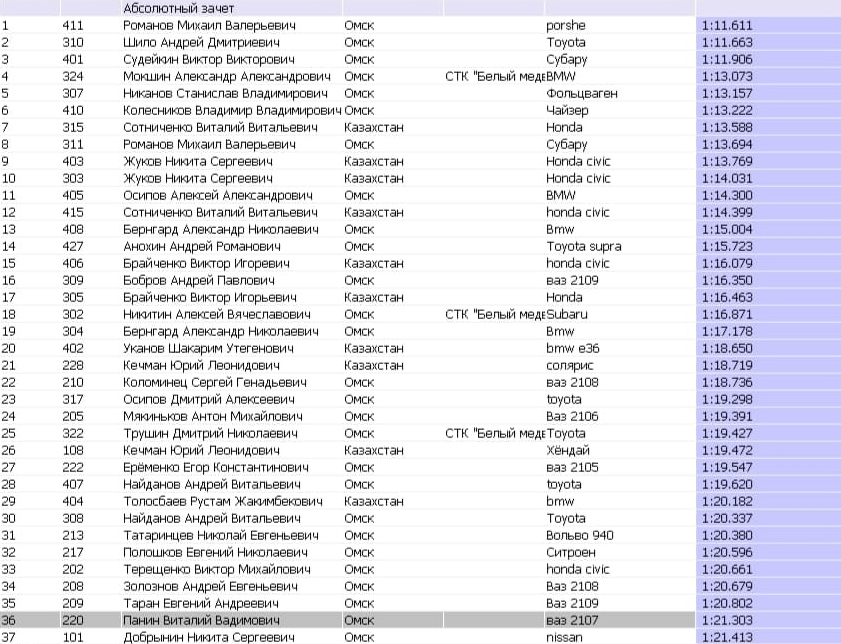This screenshot has width=841, height=644.
Task: Click on "Уканов Шакарим Утегенович"
Action: tap(208, 349)
